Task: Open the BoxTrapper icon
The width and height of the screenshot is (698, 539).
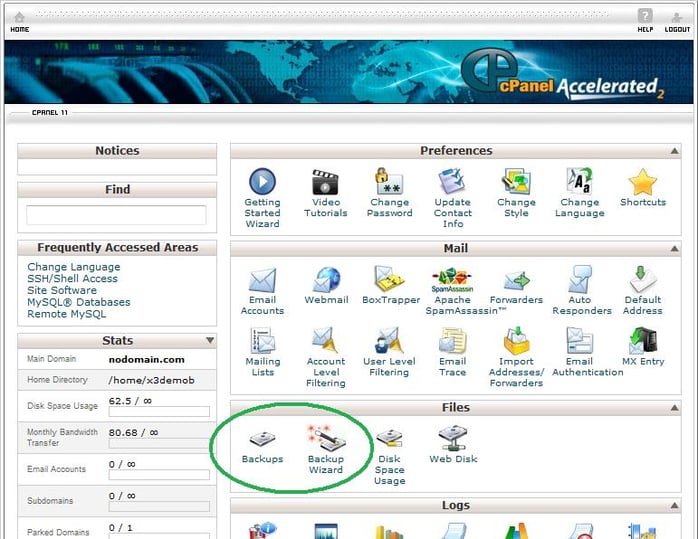Action: pyautogui.click(x=390, y=279)
